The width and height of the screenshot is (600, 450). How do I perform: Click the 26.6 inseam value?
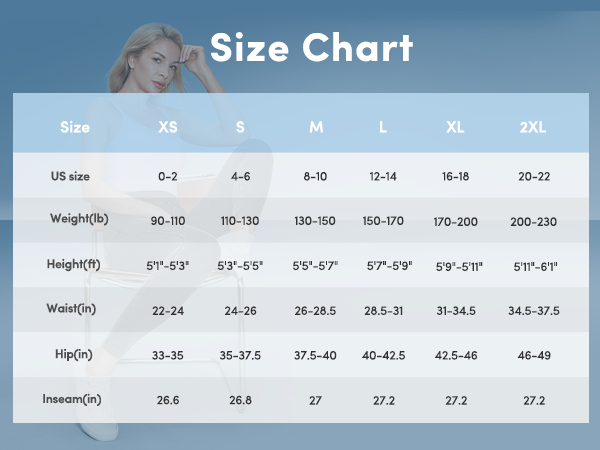(168, 400)
